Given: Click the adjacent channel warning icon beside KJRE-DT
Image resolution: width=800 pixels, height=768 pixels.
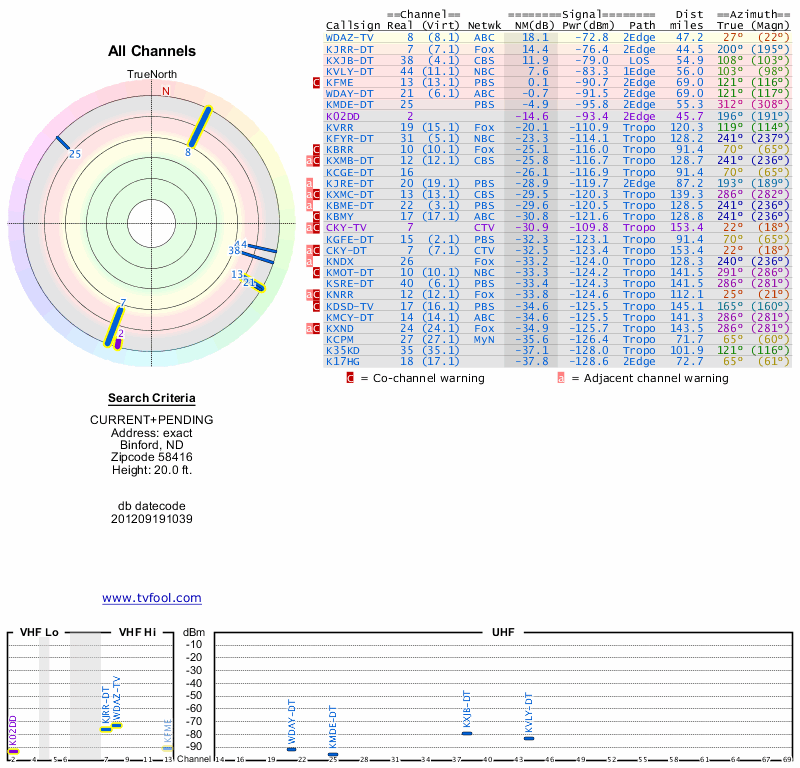Looking at the screenshot, I should (x=310, y=183).
